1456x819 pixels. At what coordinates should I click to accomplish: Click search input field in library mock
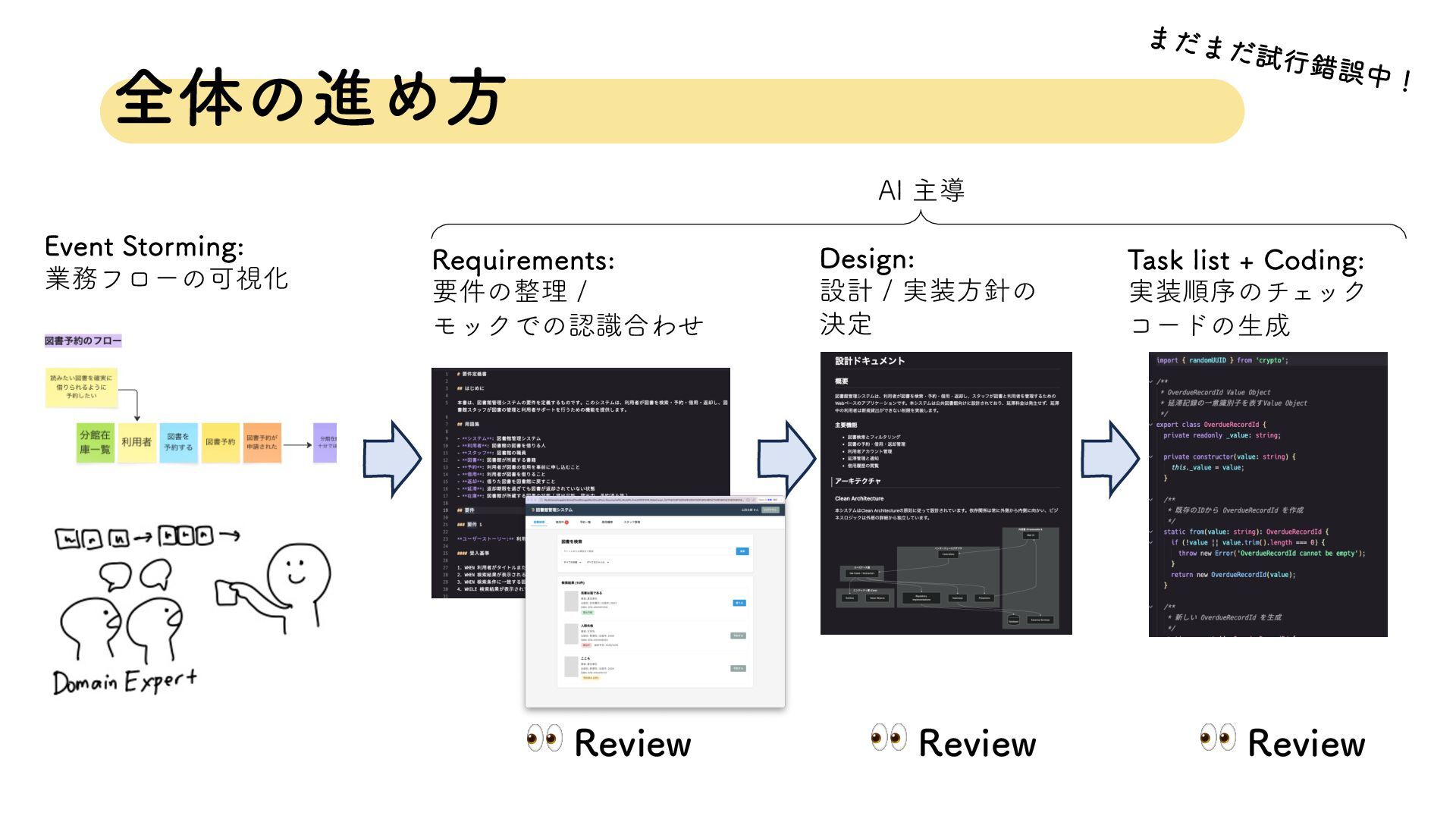click(647, 551)
